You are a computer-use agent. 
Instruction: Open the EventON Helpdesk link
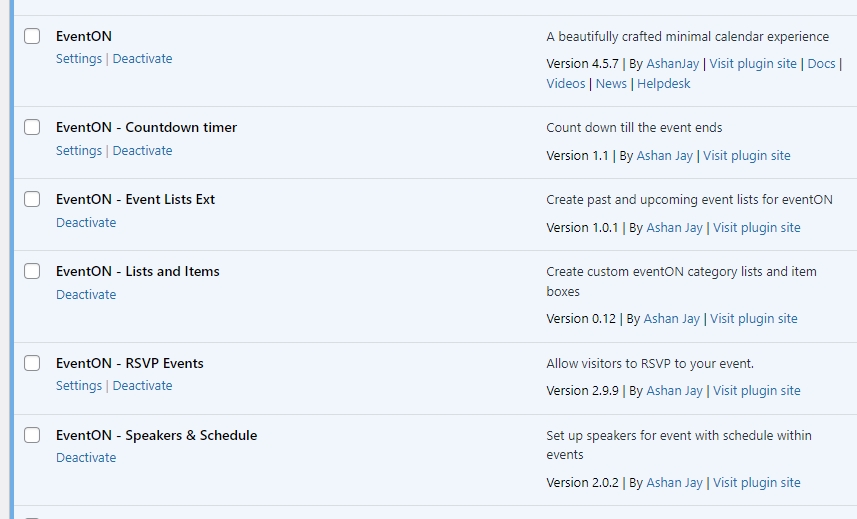pyautogui.click(x=664, y=84)
